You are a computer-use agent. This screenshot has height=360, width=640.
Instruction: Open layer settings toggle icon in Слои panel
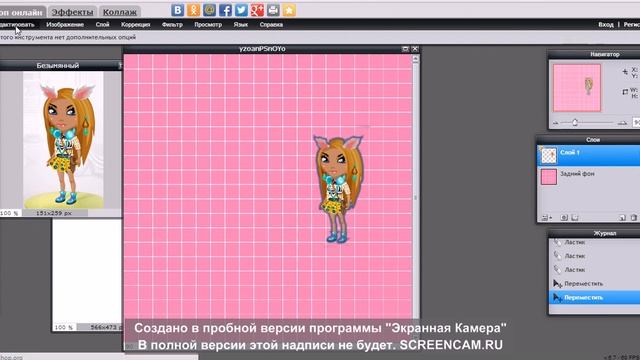546,218
